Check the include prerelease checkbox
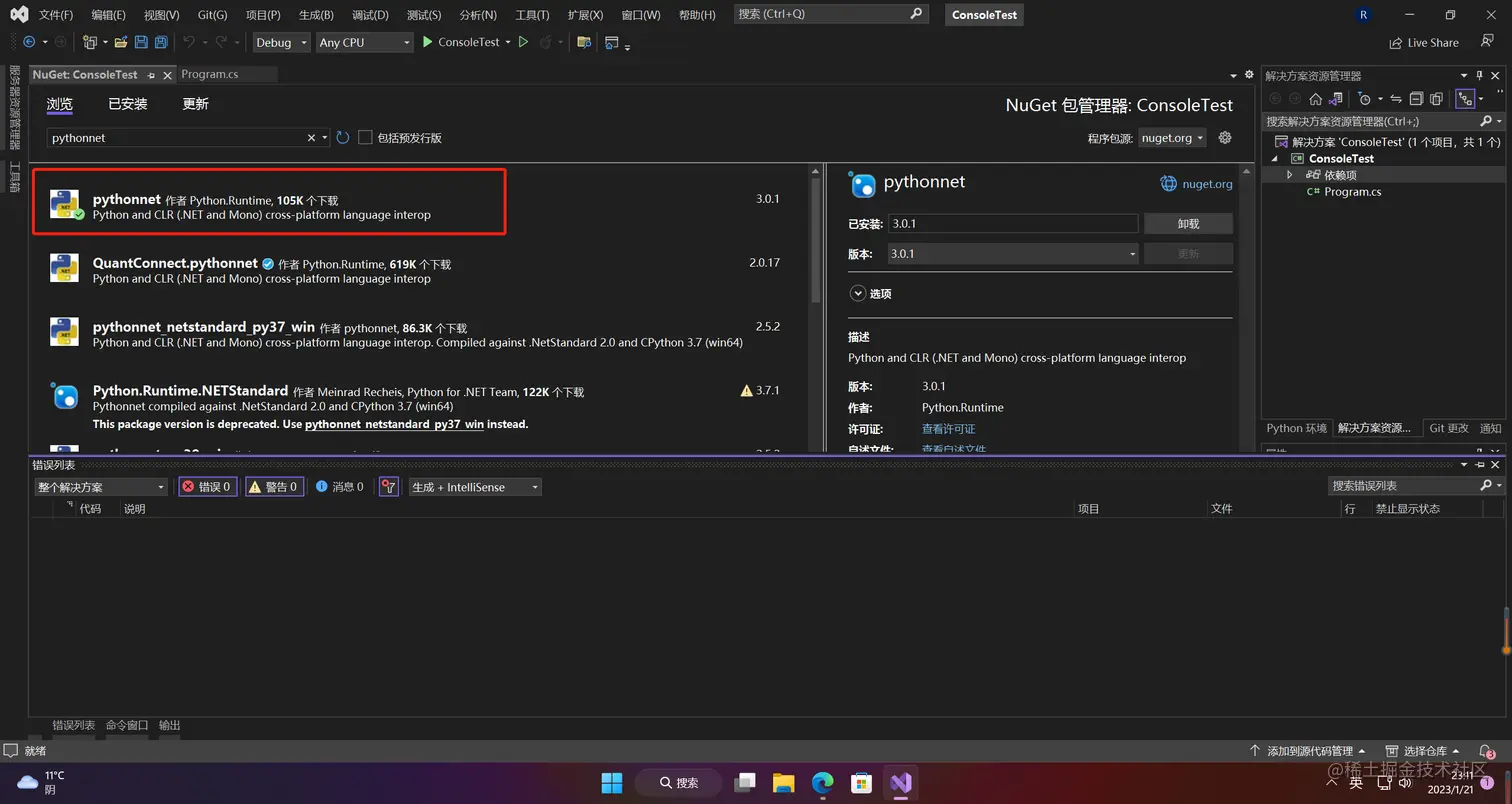 [x=365, y=138]
